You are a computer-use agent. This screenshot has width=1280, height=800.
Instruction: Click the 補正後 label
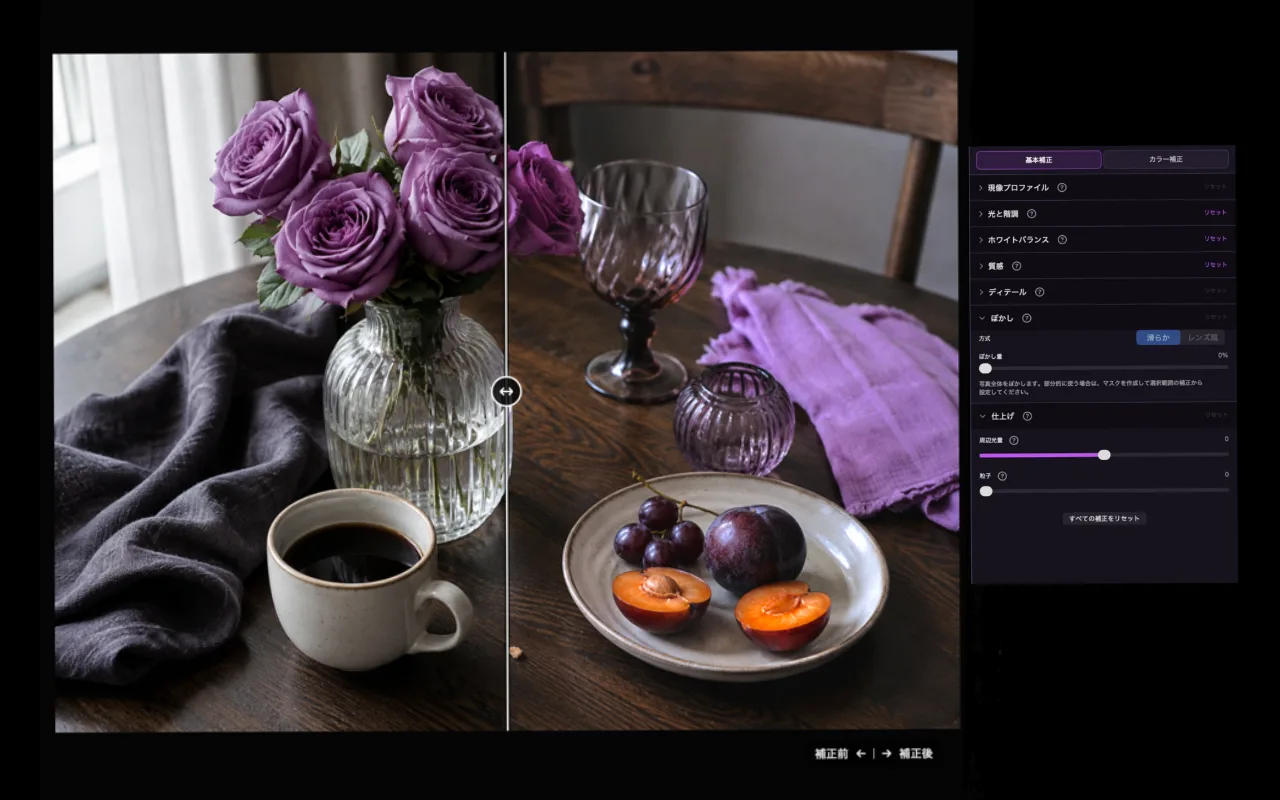coord(916,754)
